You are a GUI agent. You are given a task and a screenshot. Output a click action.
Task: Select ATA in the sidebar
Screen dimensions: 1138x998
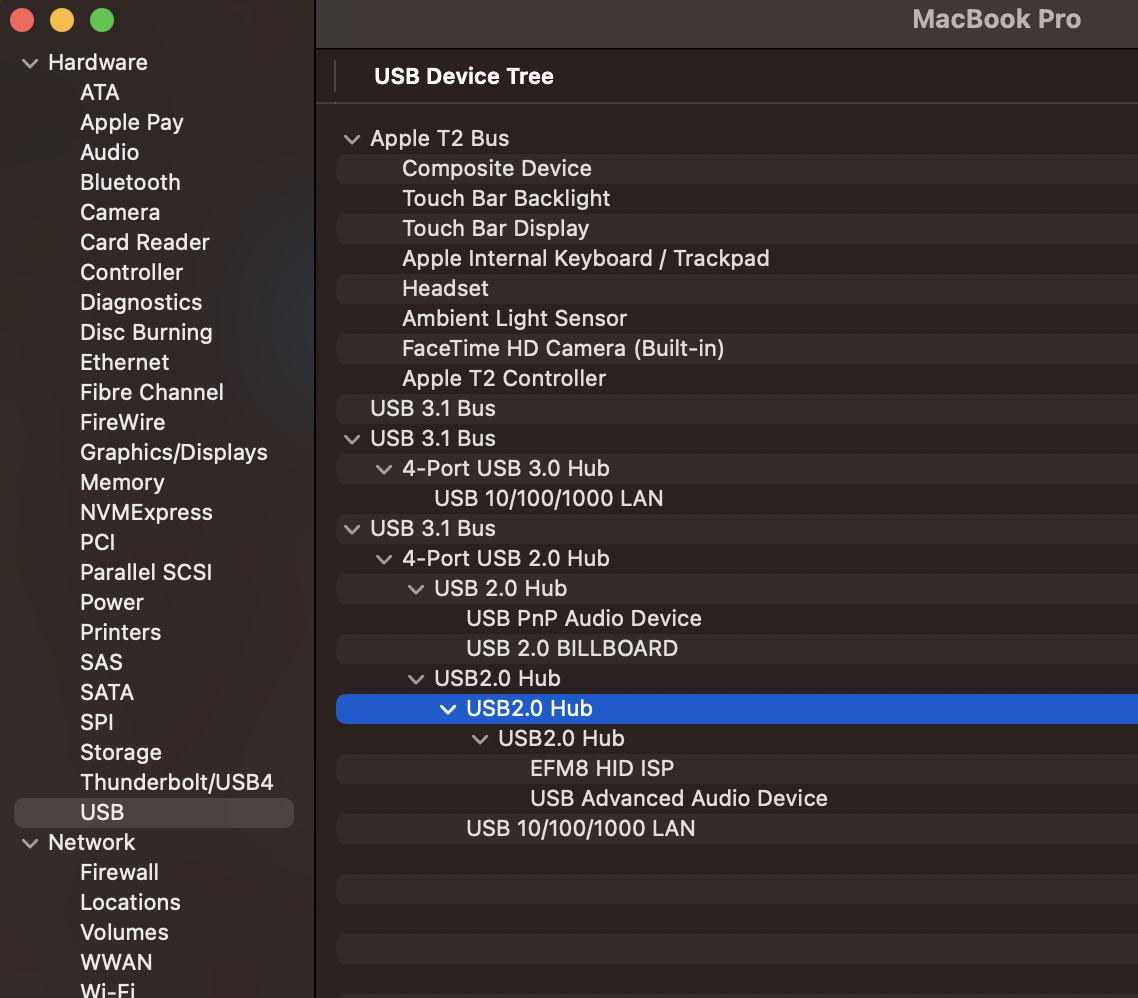pos(99,92)
